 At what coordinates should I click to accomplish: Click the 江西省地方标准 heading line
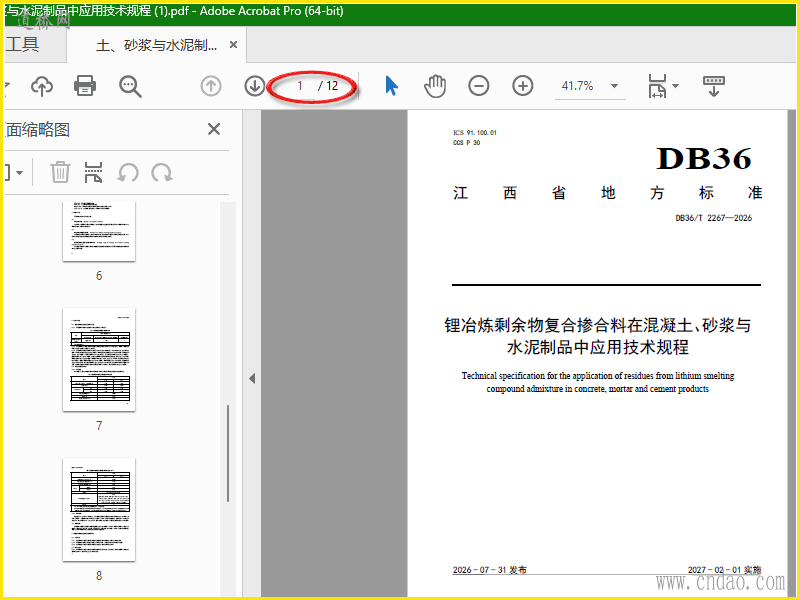607,193
